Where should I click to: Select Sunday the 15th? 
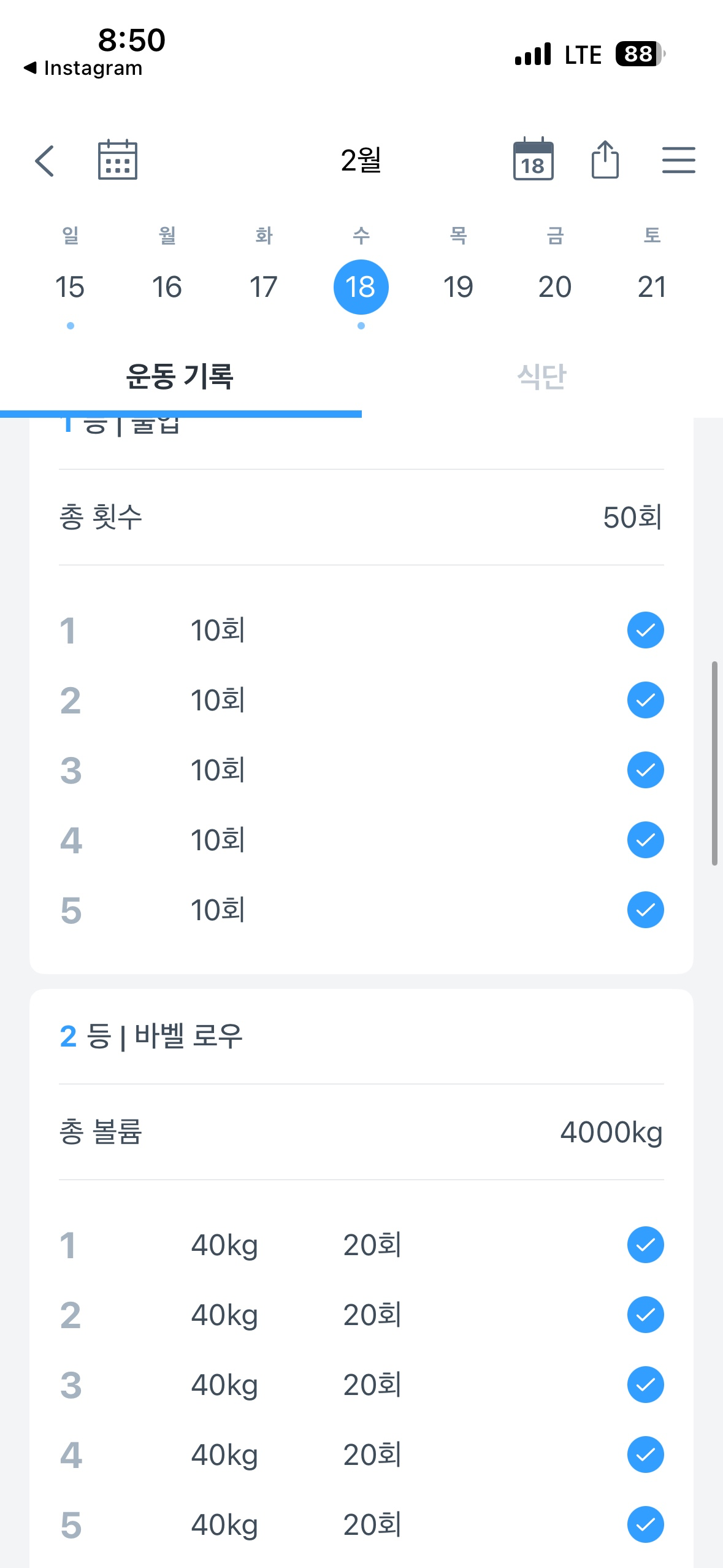(70, 287)
